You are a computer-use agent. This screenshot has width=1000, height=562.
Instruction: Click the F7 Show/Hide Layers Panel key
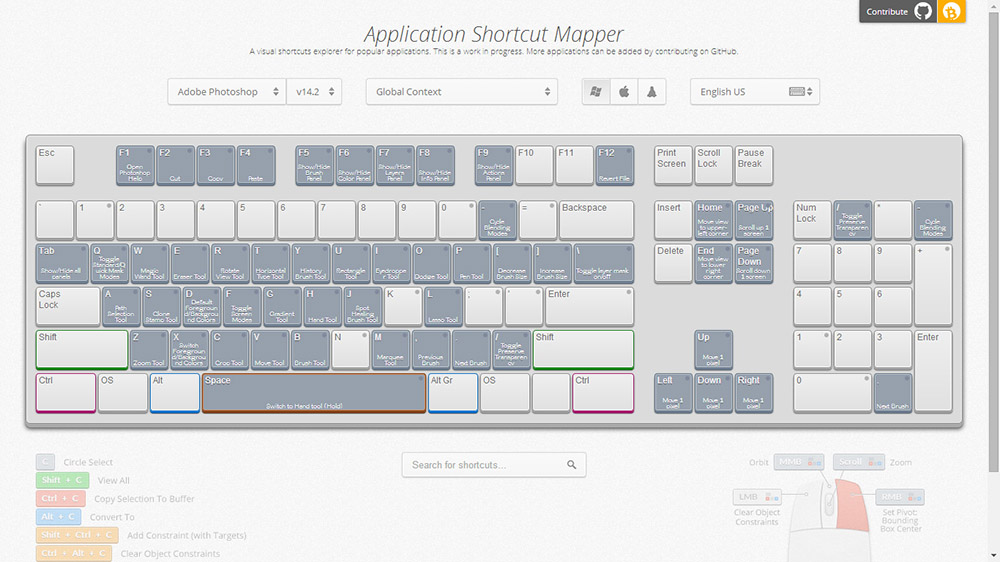(x=395, y=165)
